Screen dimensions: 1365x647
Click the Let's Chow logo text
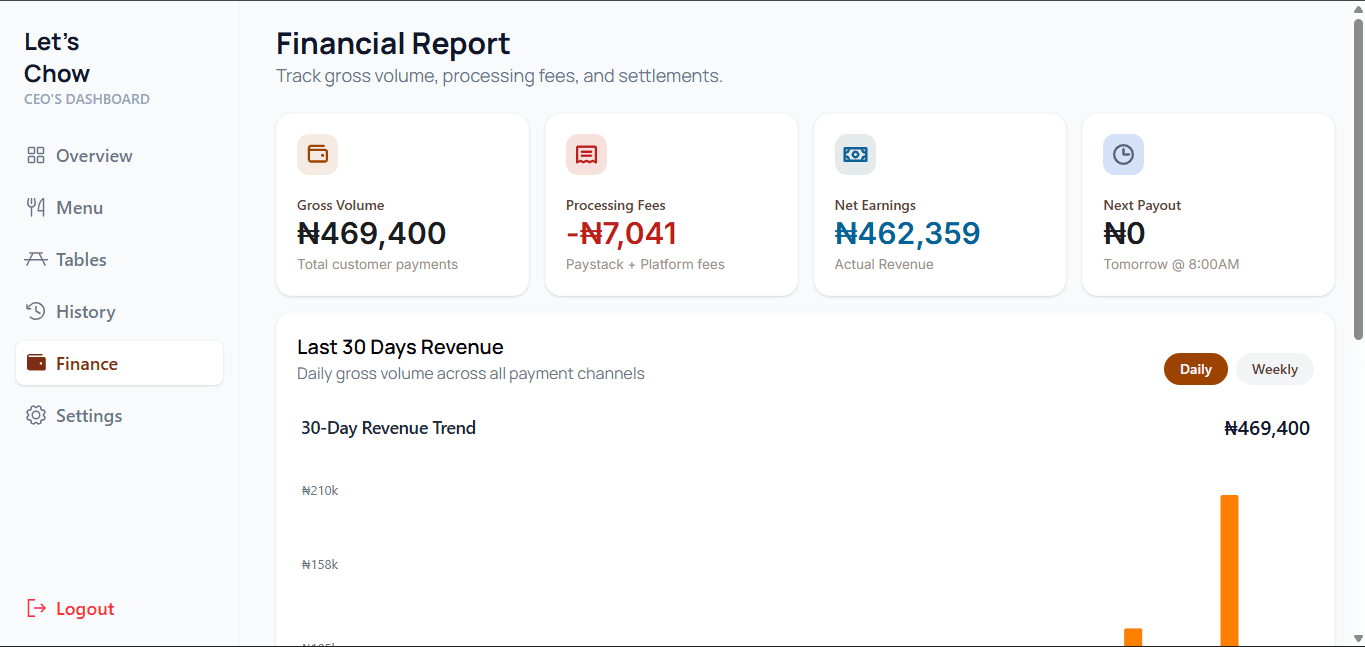point(57,57)
